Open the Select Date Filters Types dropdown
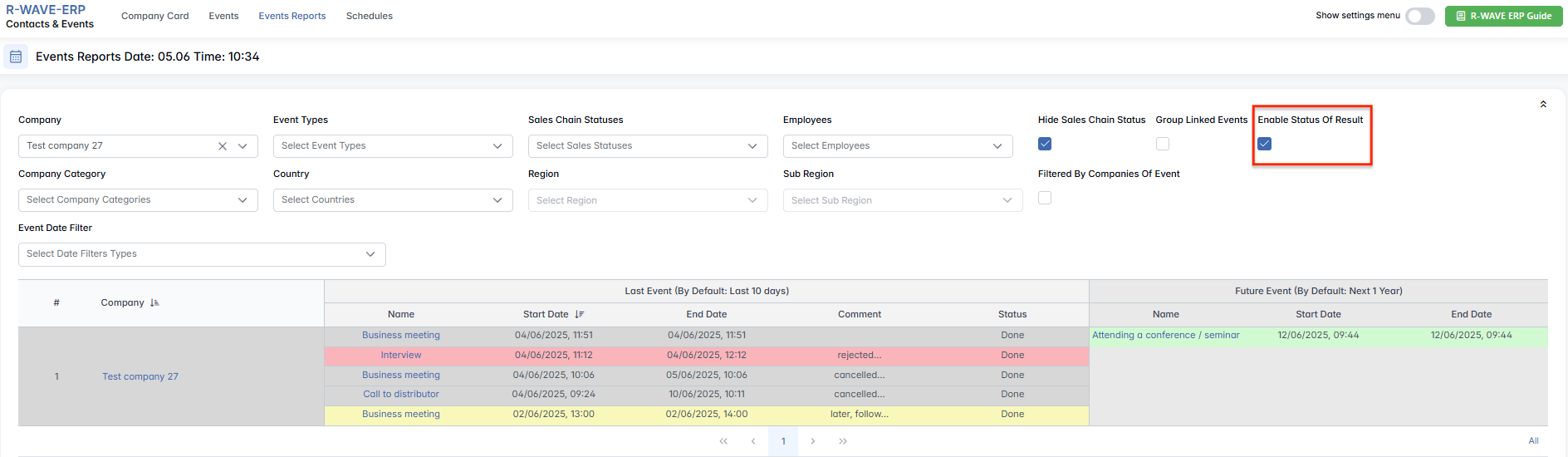Image resolution: width=1568 pixels, height=457 pixels. tap(202, 254)
